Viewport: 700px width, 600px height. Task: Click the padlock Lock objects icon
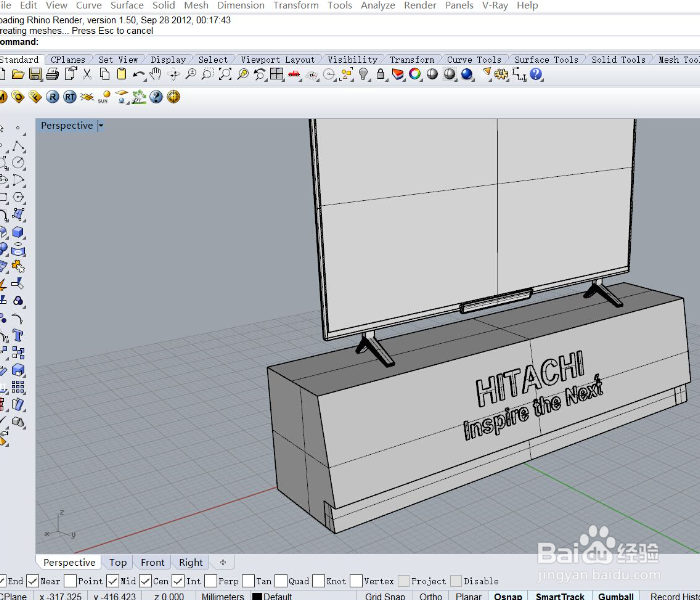pyautogui.click(x=380, y=74)
